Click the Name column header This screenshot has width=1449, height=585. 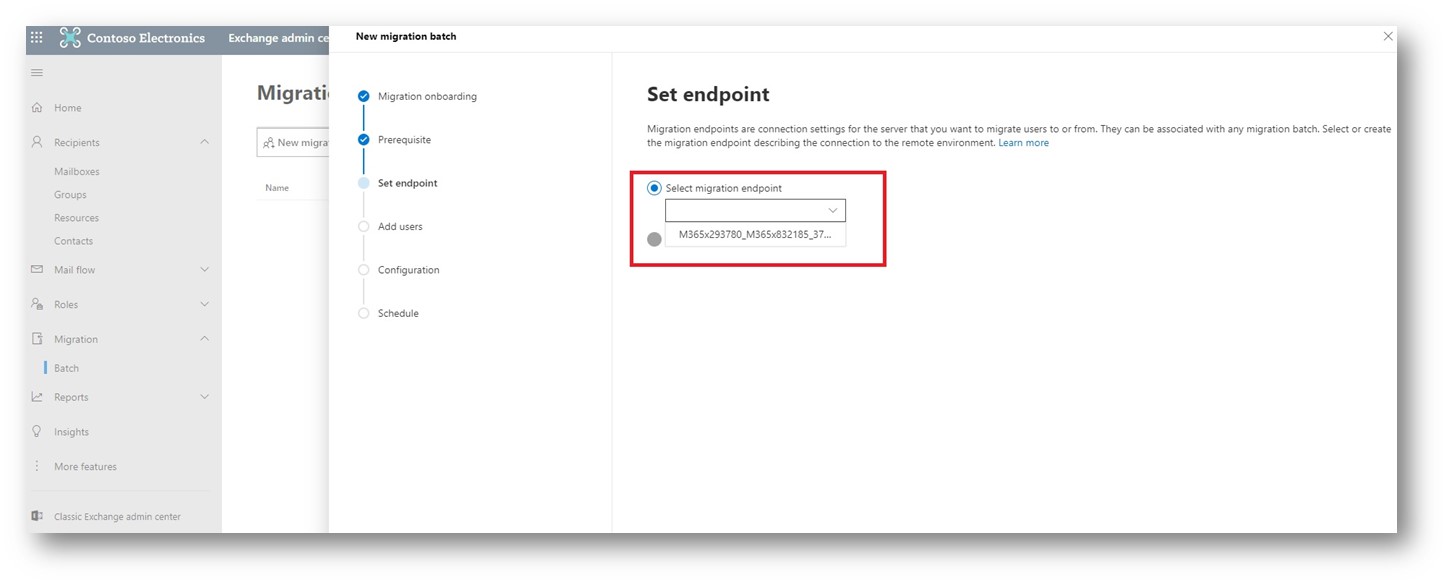click(x=277, y=188)
